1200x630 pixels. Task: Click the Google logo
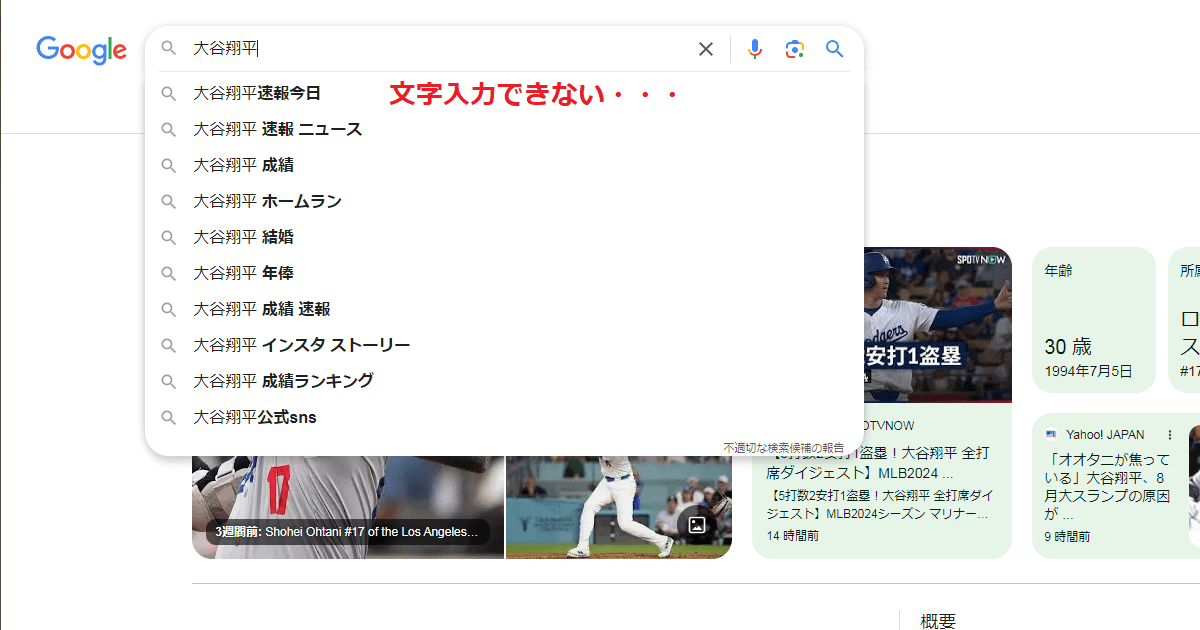pyautogui.click(x=81, y=50)
